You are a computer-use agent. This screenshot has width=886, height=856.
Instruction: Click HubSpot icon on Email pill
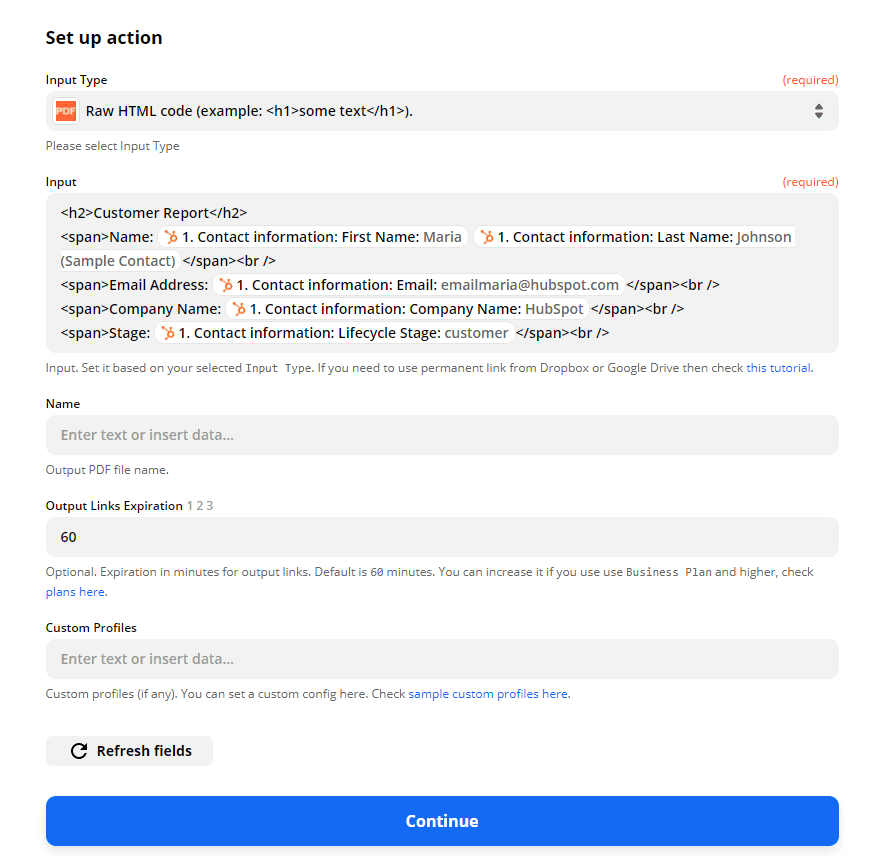(226, 285)
